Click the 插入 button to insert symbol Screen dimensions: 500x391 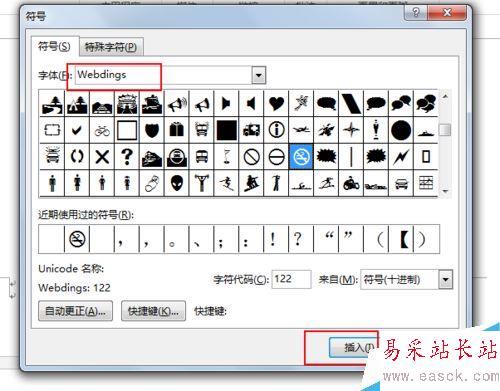point(353,348)
